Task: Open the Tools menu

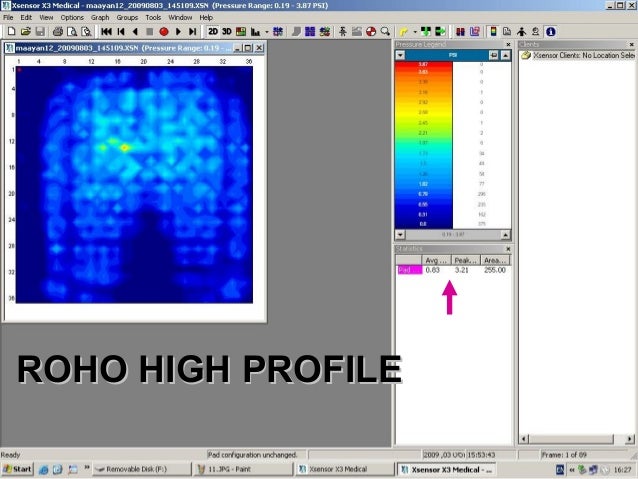Action: pos(153,17)
